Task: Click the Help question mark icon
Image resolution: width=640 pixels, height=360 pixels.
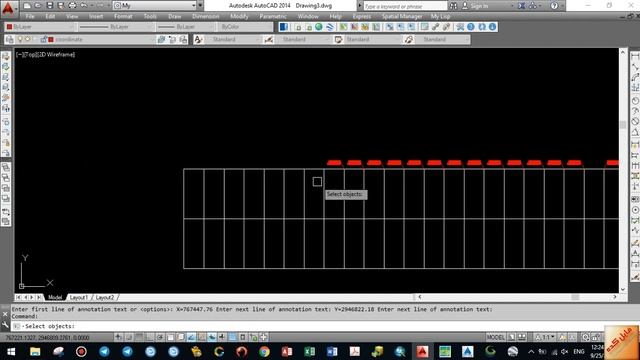Action: [554, 6]
